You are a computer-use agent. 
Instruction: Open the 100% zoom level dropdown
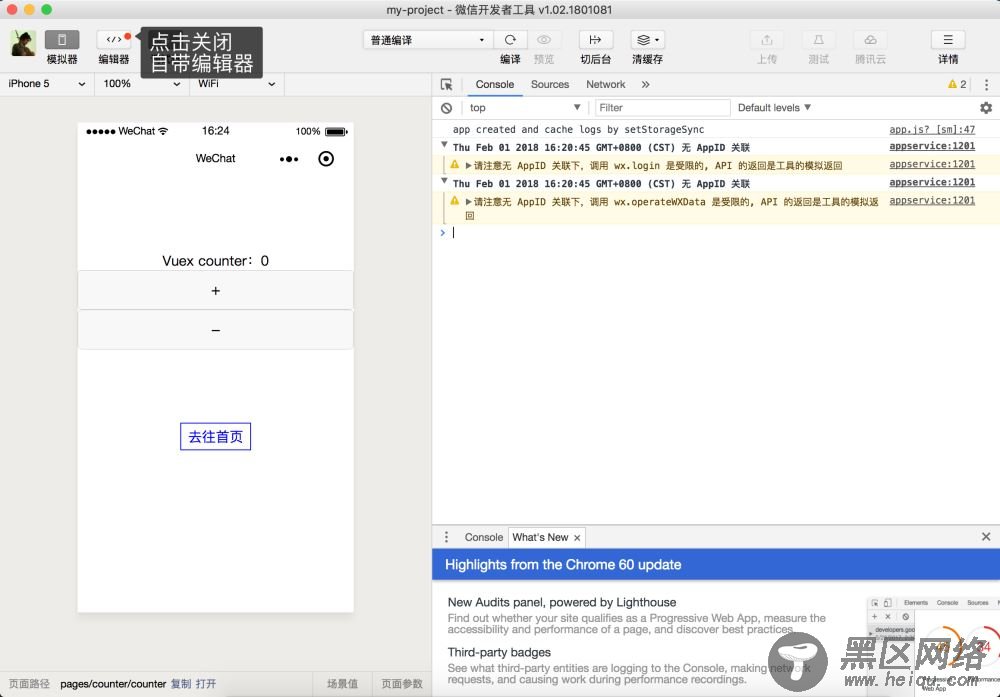point(142,84)
